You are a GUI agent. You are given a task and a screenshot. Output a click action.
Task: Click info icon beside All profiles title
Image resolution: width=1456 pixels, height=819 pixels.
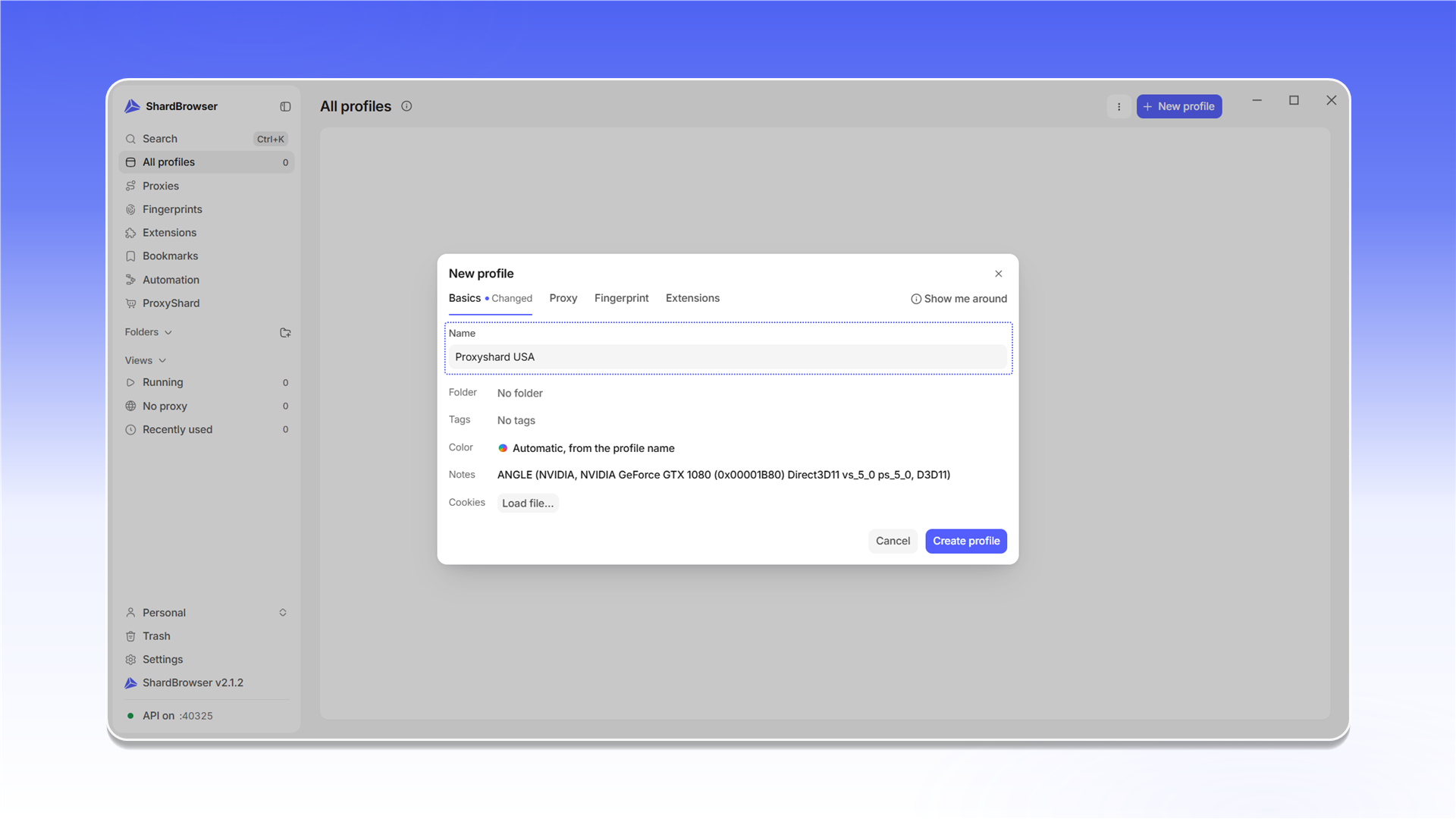406,106
